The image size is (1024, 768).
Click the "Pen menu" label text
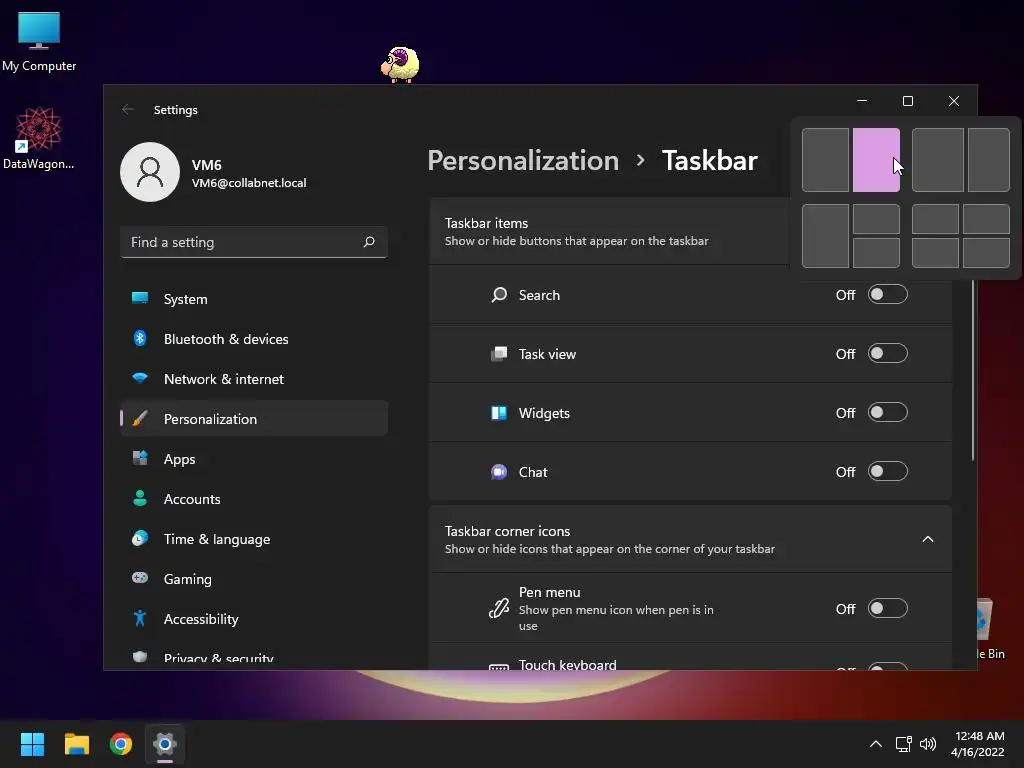(549, 592)
